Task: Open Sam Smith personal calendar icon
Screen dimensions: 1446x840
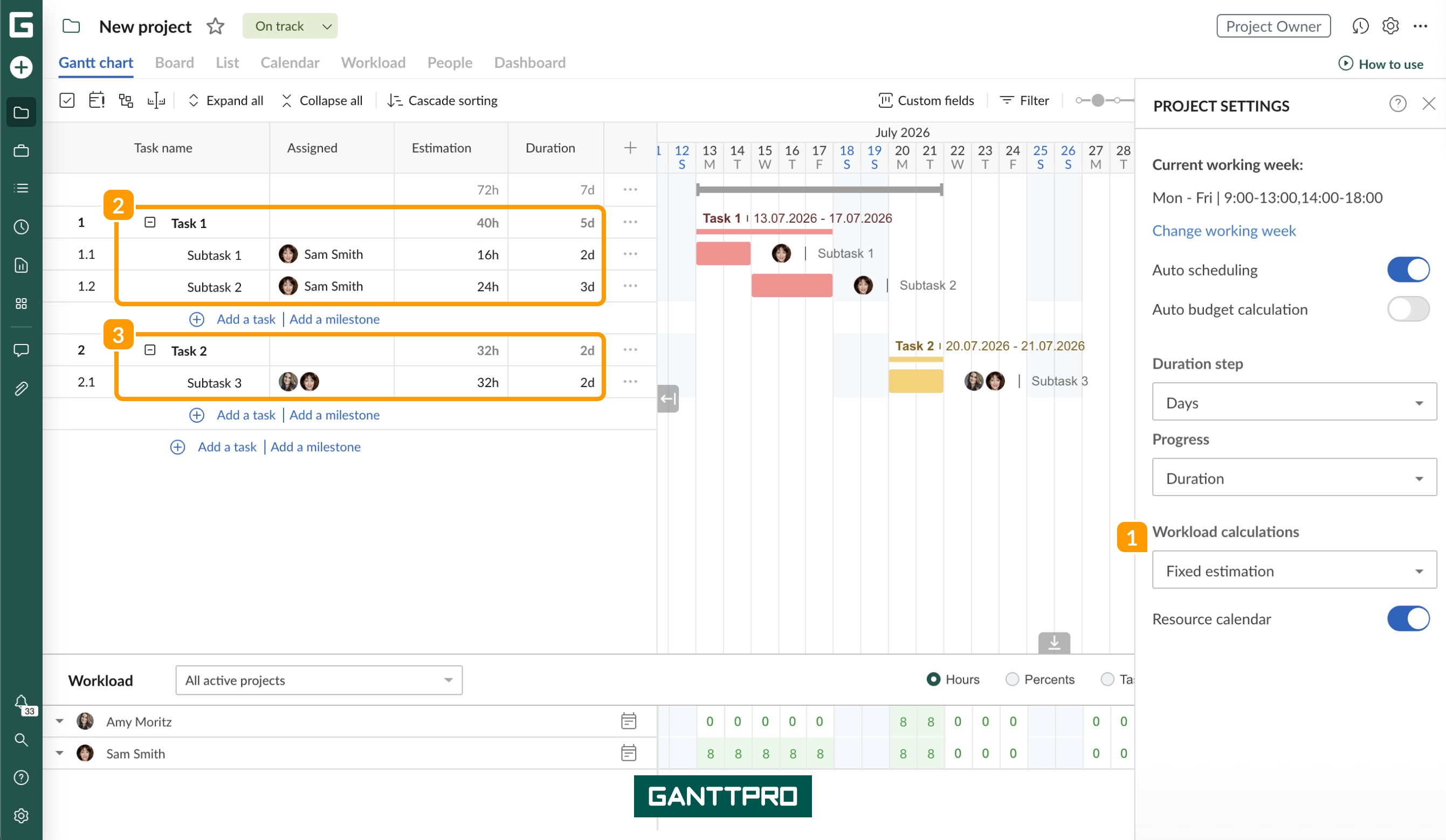Action: [628, 753]
